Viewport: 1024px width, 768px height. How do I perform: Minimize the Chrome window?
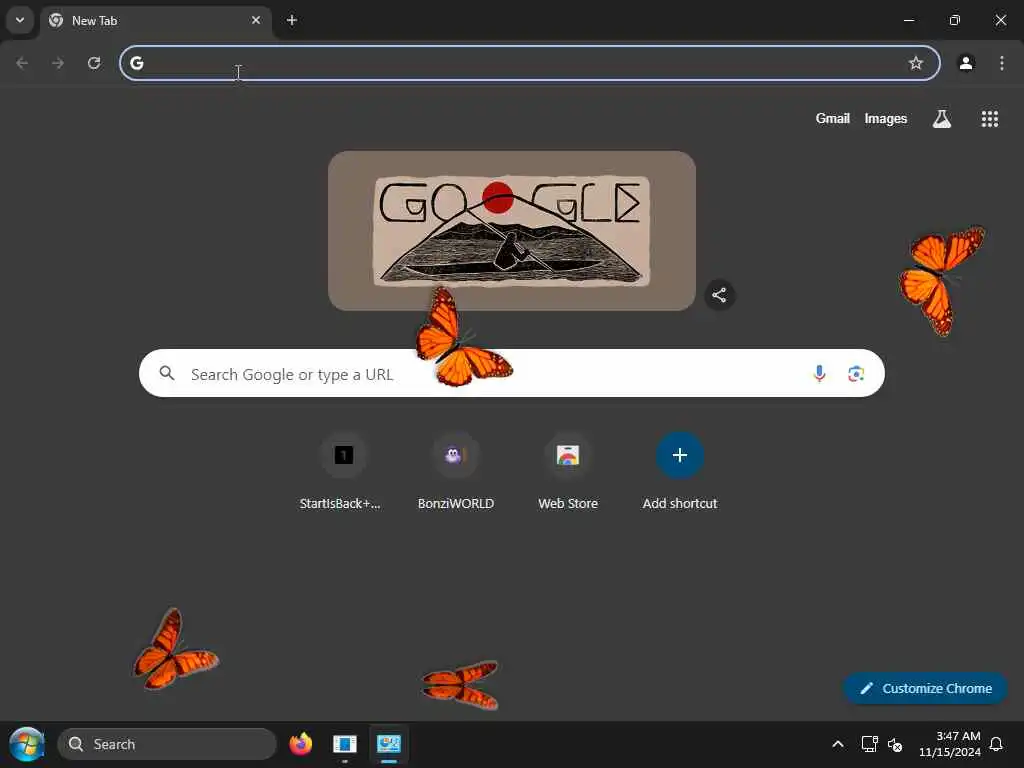point(908,20)
